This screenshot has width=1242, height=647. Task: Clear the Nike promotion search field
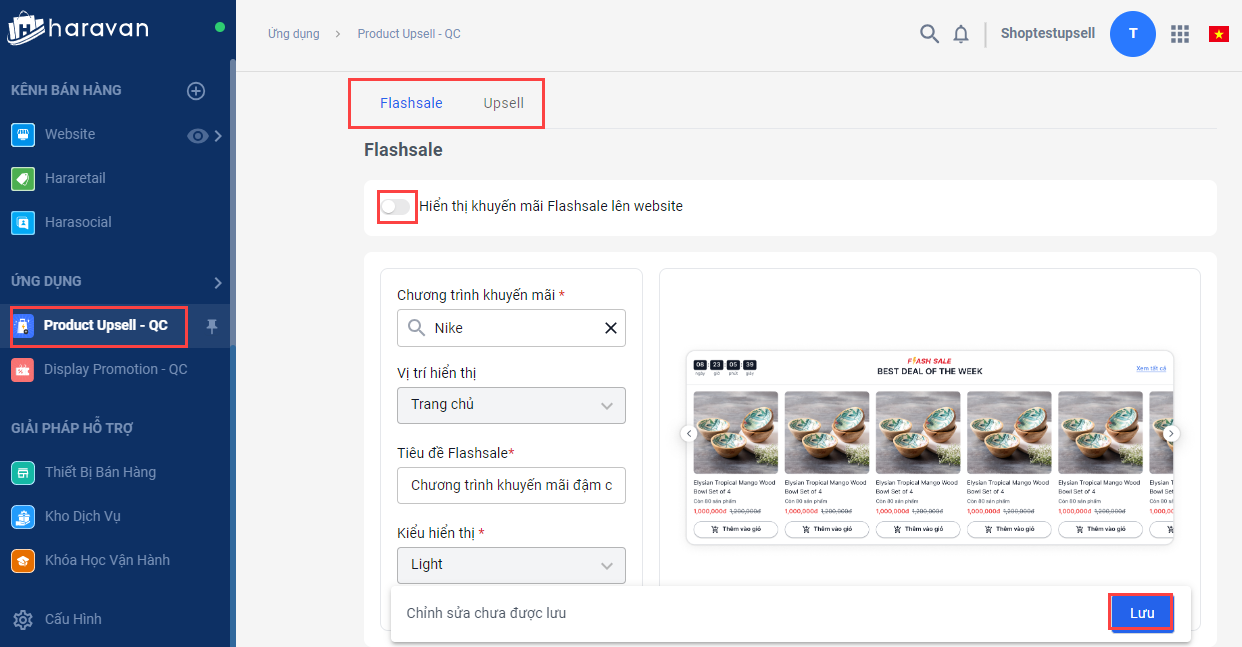pos(611,328)
